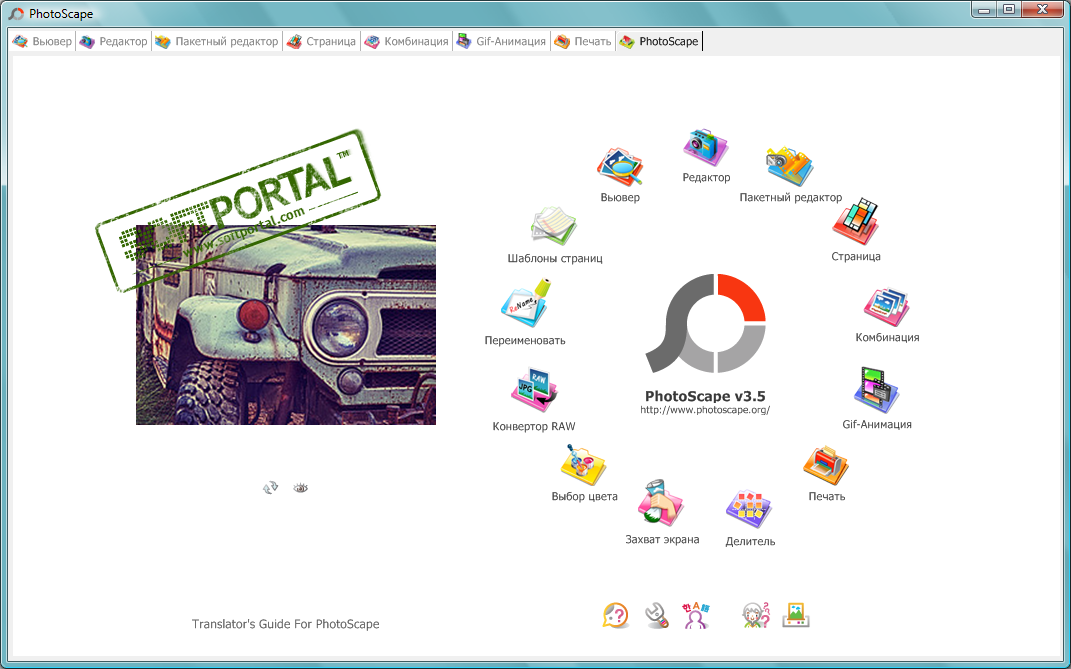This screenshot has width=1071, height=669.
Task: Click the Пакетный редактор label in circle
Action: (x=790, y=197)
